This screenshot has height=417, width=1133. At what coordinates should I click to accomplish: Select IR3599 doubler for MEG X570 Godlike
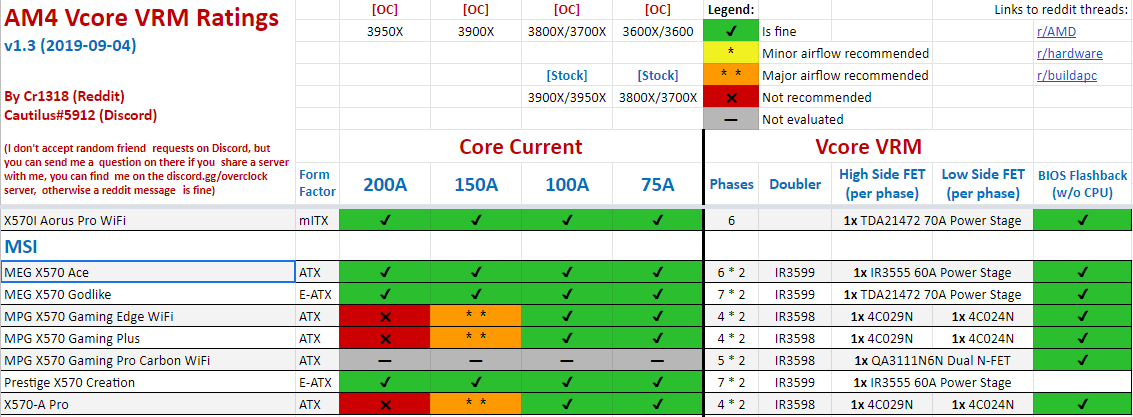click(x=795, y=294)
